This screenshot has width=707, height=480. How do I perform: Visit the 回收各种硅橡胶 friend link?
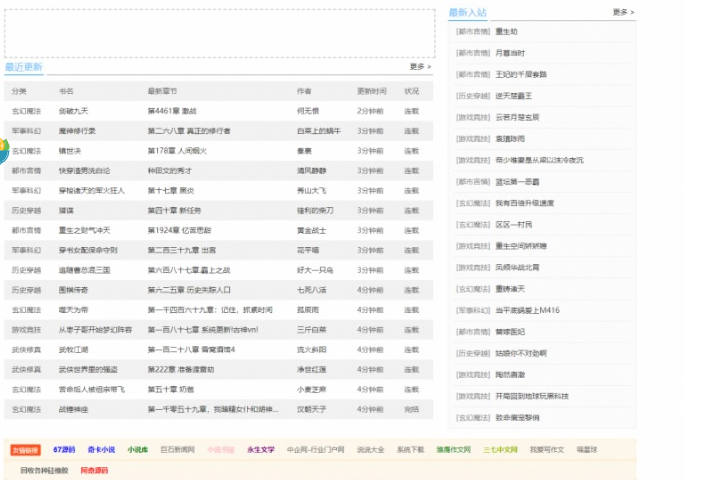pyautogui.click(x=44, y=470)
